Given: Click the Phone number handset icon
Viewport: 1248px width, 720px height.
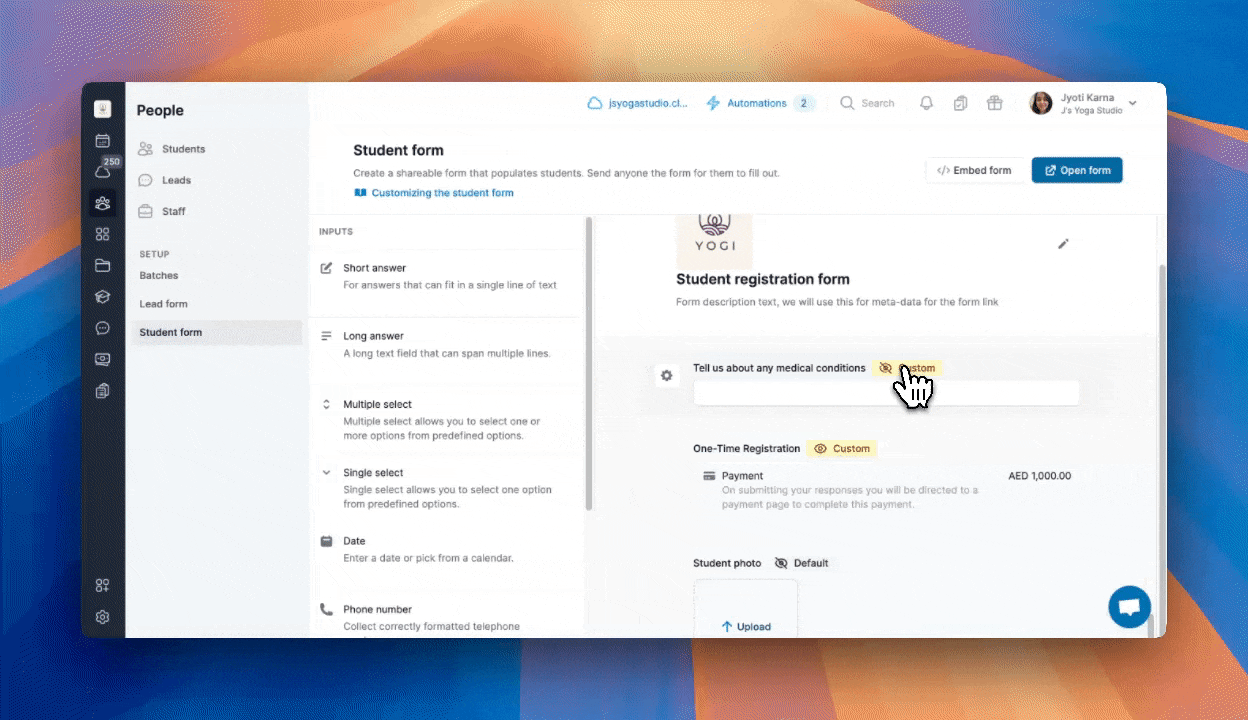Looking at the screenshot, I should 326,609.
